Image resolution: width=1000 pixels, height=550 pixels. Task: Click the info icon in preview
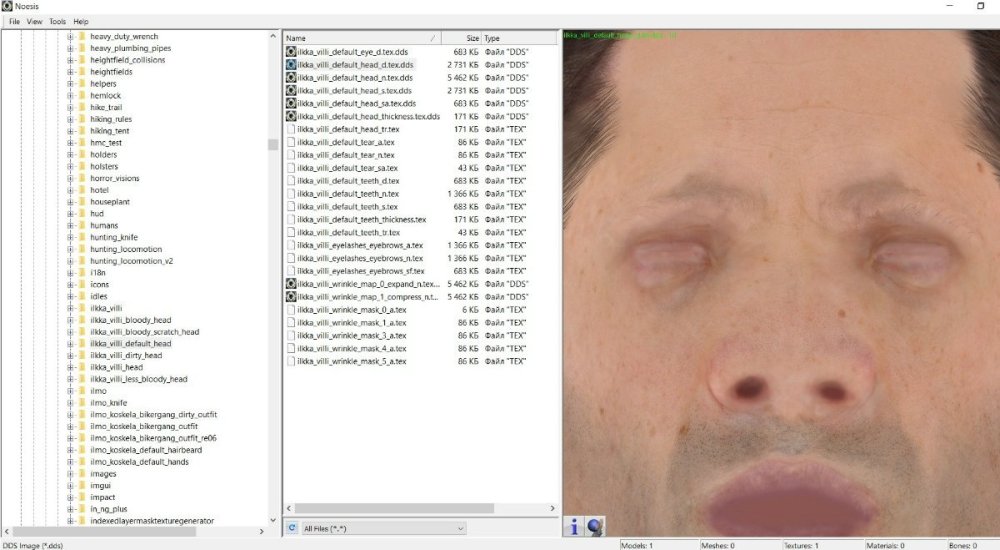point(575,527)
